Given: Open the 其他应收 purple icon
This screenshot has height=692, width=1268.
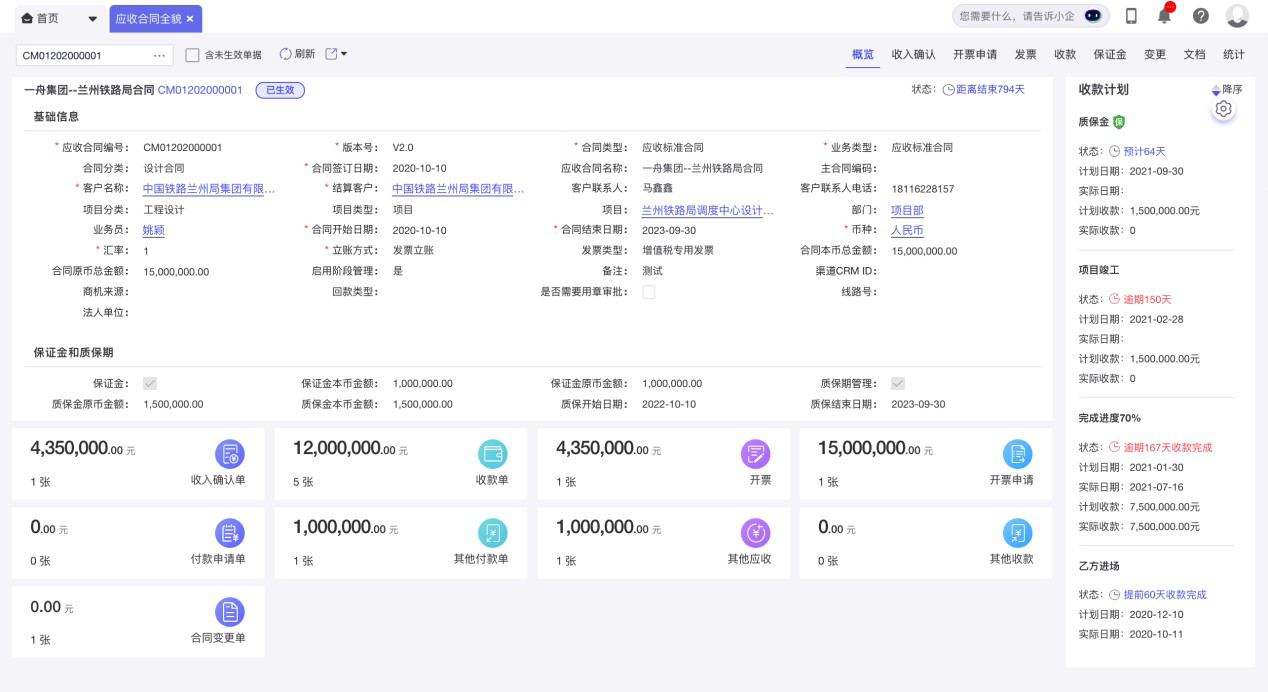Looking at the screenshot, I should pyautogui.click(x=755, y=533).
